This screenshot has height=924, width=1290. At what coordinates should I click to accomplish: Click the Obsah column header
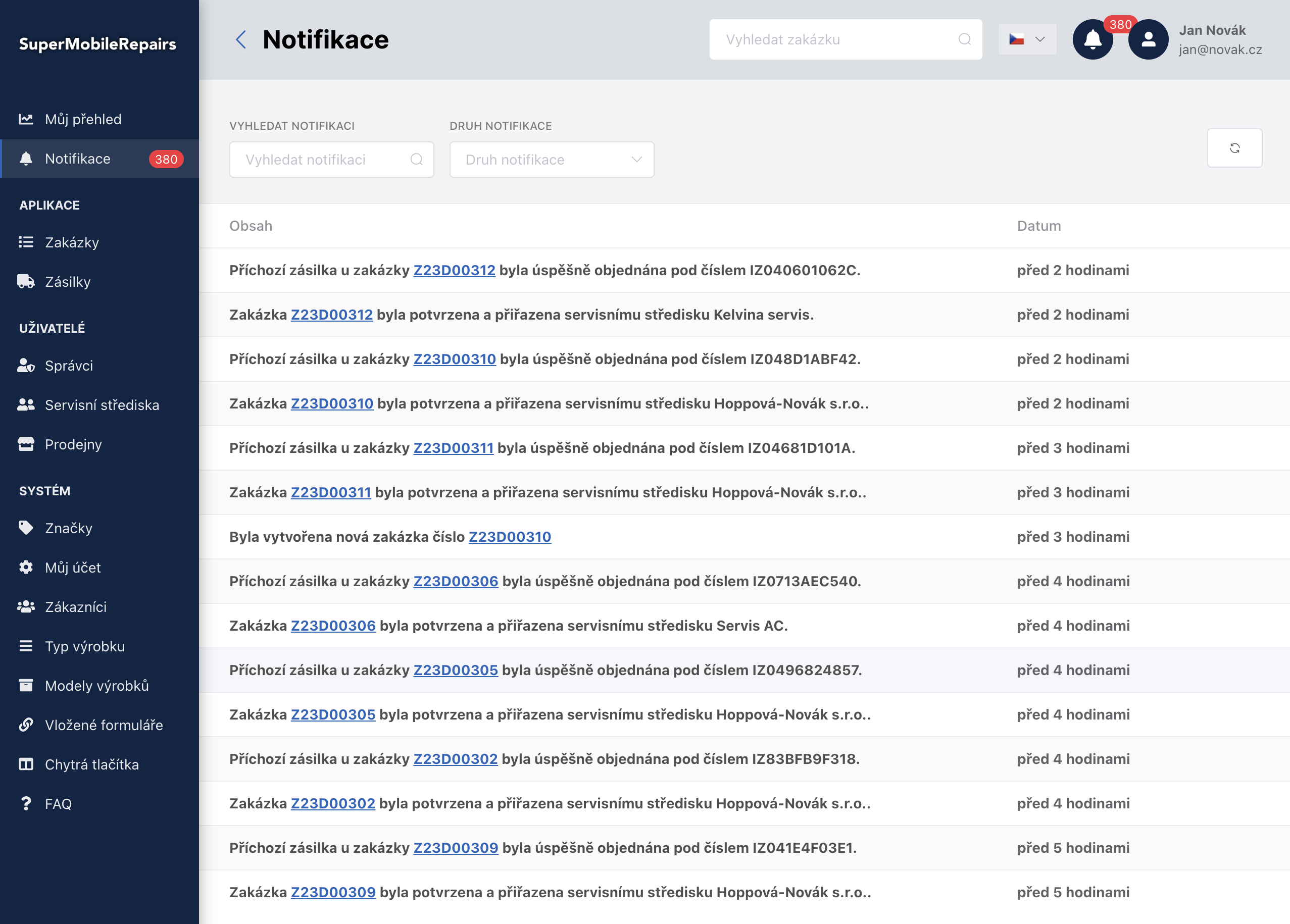pos(251,226)
